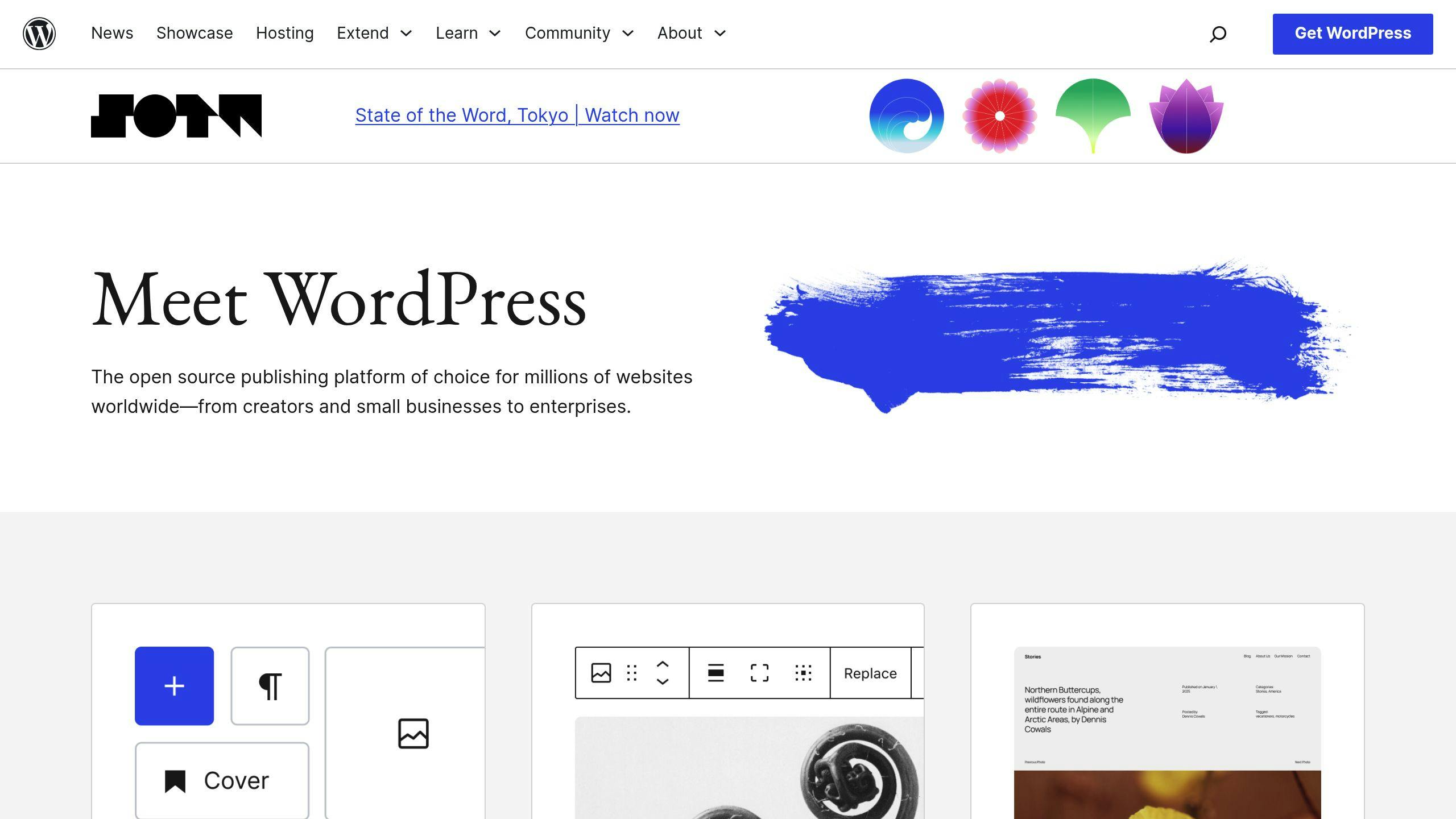Viewport: 1456px width, 819px height.
Task: Select the Showcase menu item
Action: pyautogui.click(x=194, y=33)
